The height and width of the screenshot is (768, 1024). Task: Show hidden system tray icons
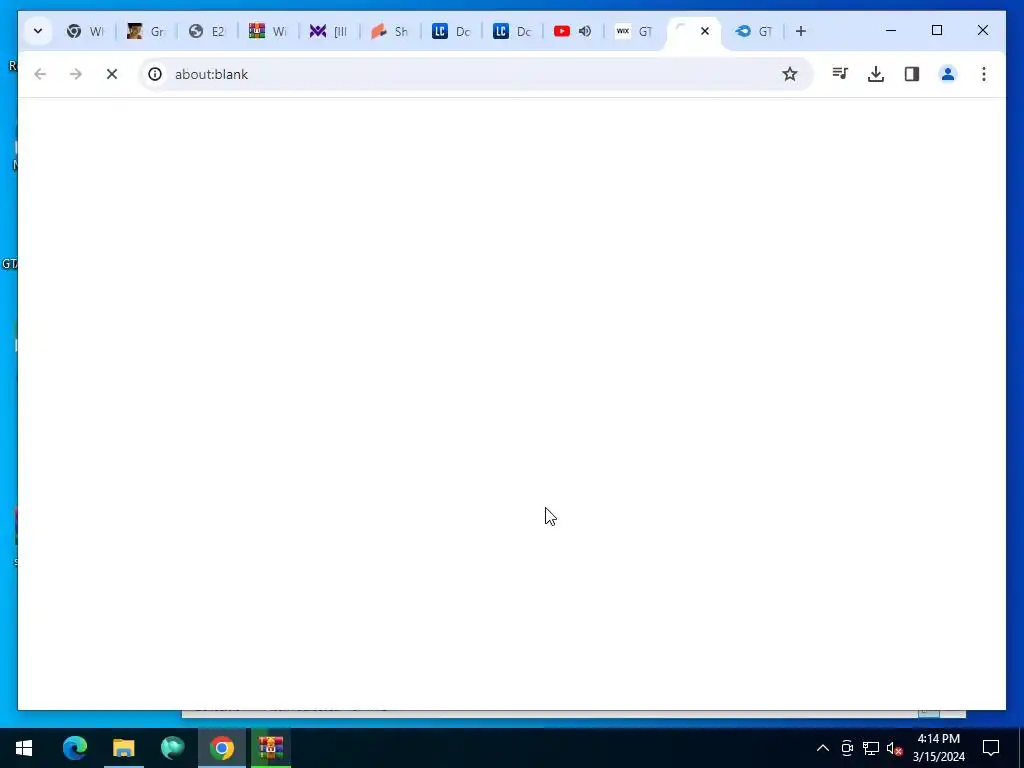tap(823, 748)
